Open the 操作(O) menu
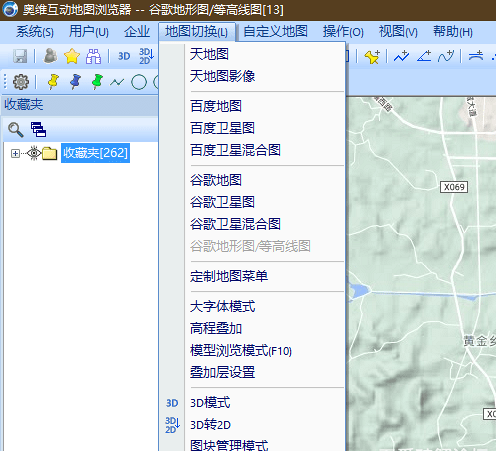The image size is (496, 451). [343, 32]
